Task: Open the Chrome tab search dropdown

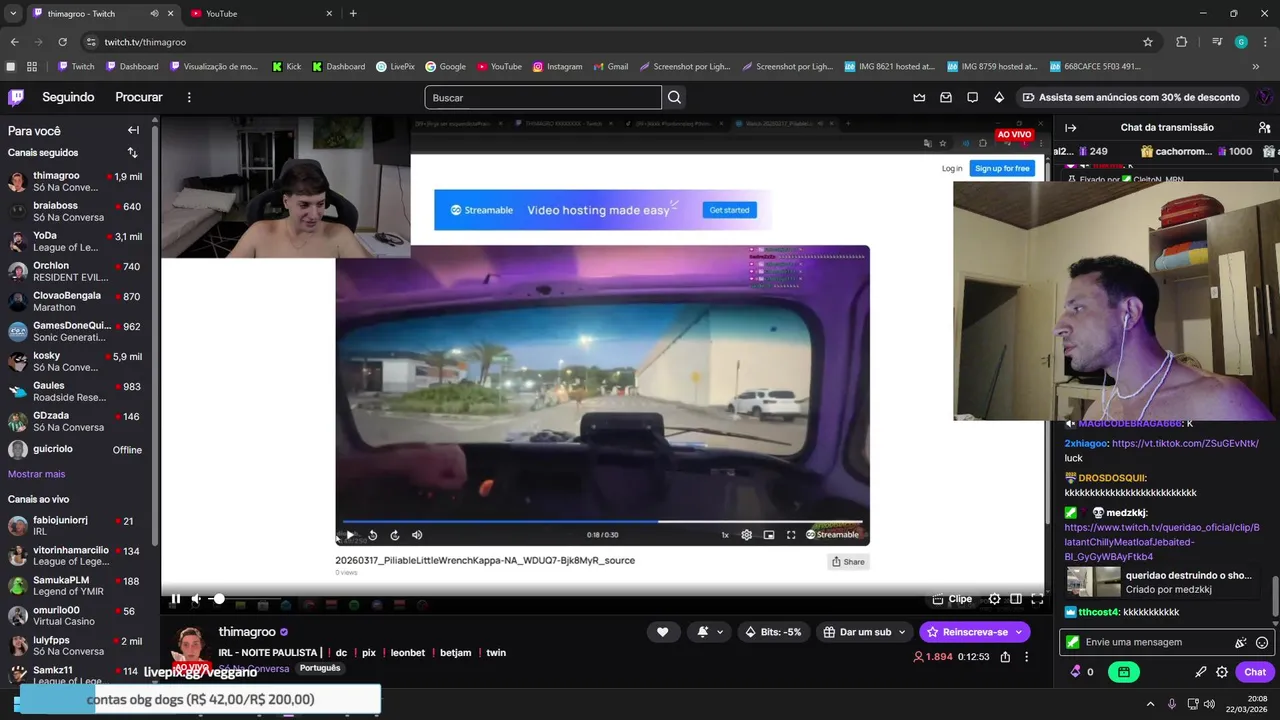Action: 13,14
